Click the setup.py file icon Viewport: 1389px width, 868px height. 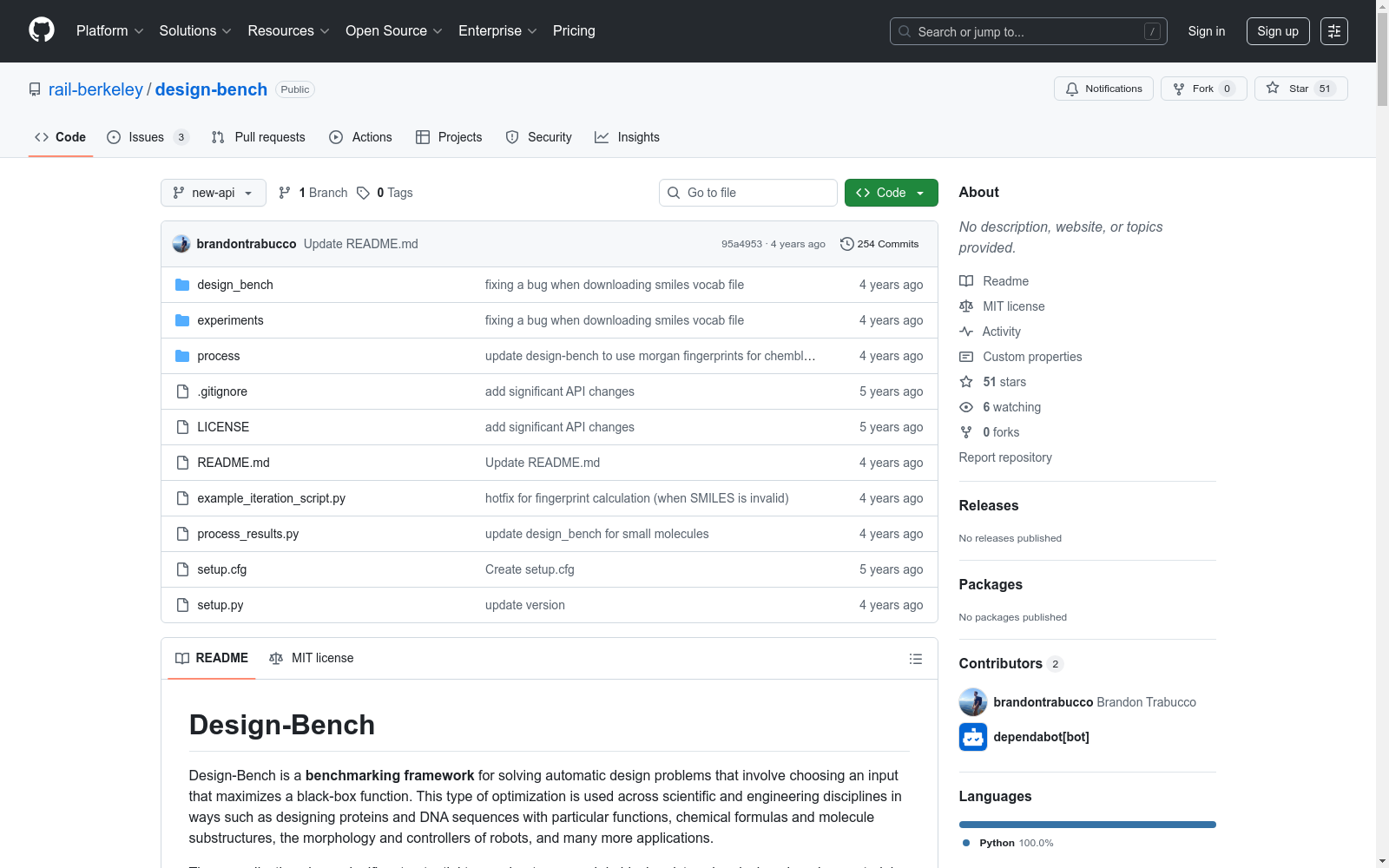pyautogui.click(x=182, y=605)
